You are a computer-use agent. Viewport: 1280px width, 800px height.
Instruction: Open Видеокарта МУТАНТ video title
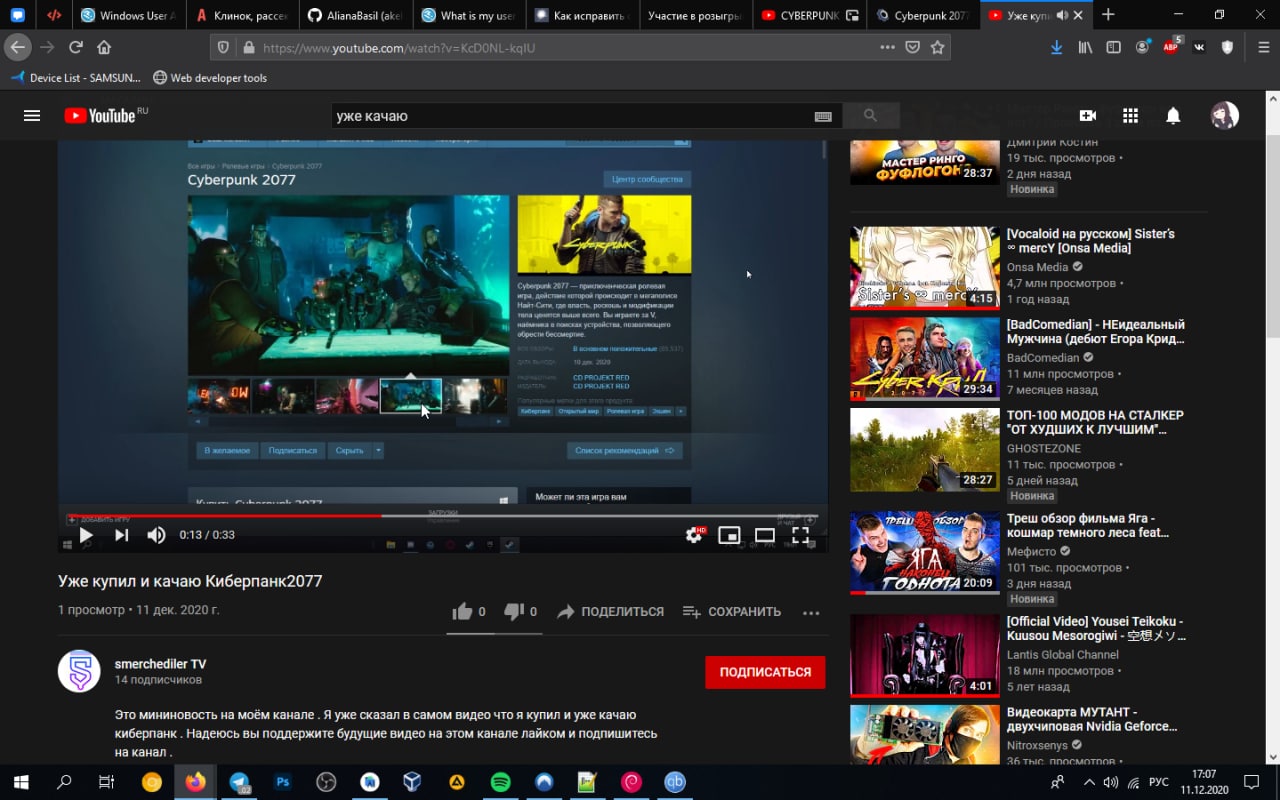1092,719
